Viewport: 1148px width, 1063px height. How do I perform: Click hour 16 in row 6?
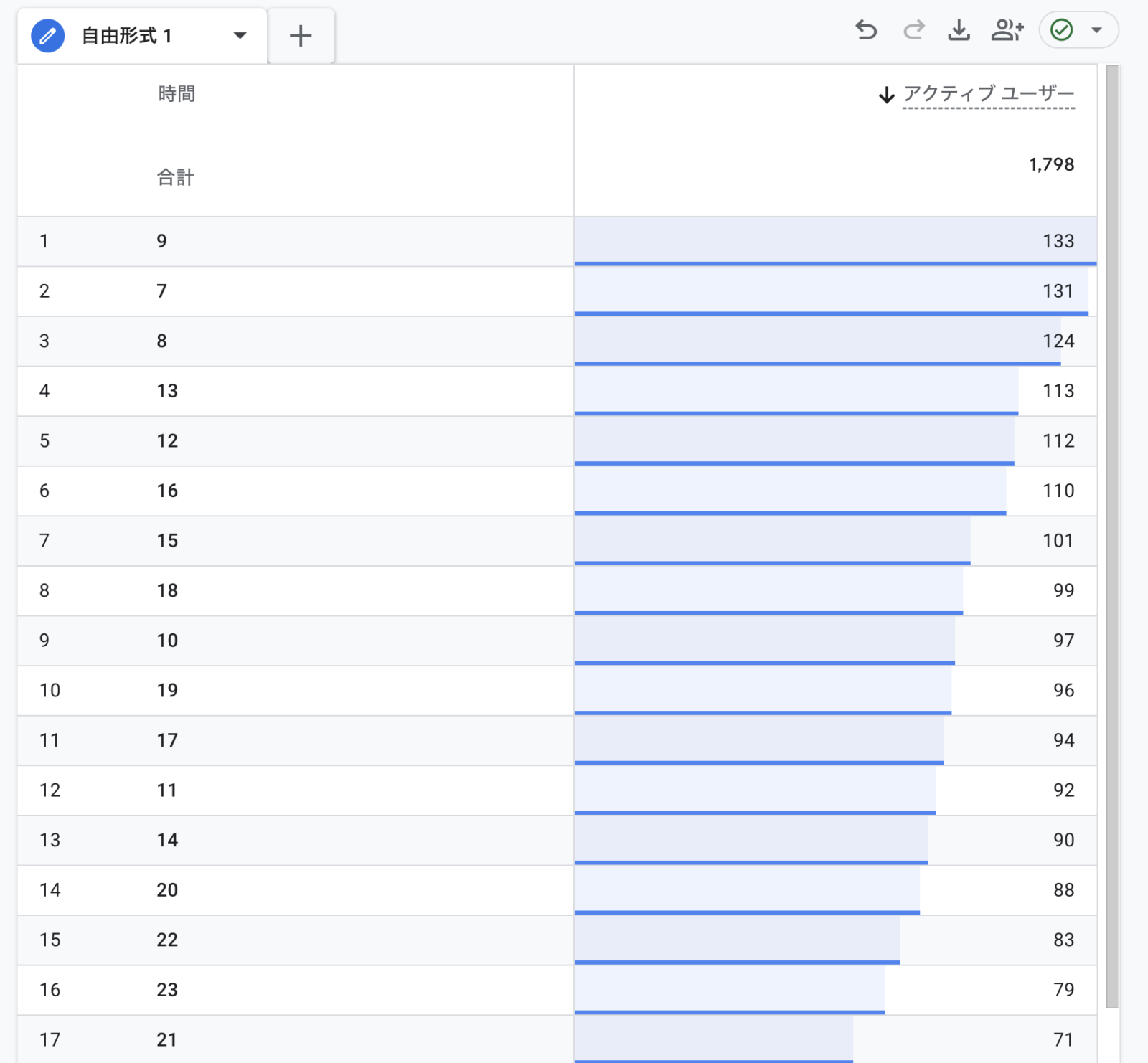coord(167,491)
